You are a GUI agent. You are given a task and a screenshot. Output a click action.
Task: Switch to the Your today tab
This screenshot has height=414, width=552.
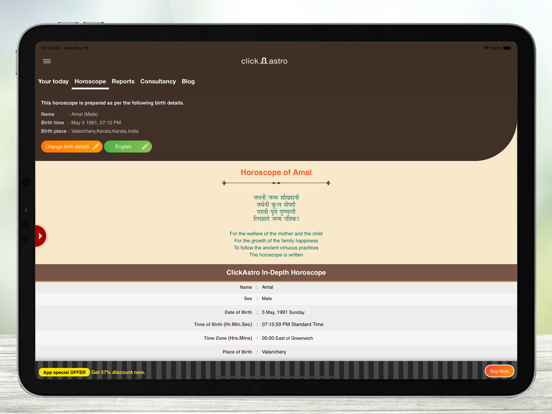53,81
